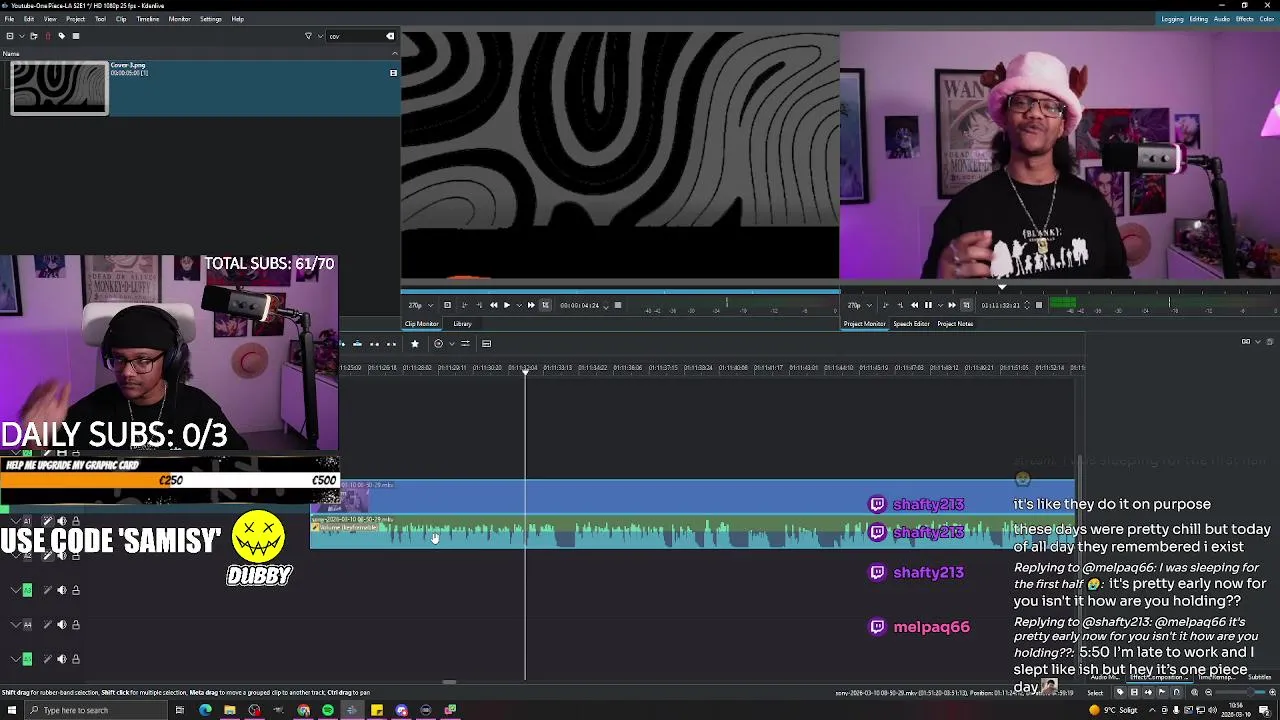The width and height of the screenshot is (1280, 720).
Task: Open track effects for track A3
Action: (x=47, y=590)
